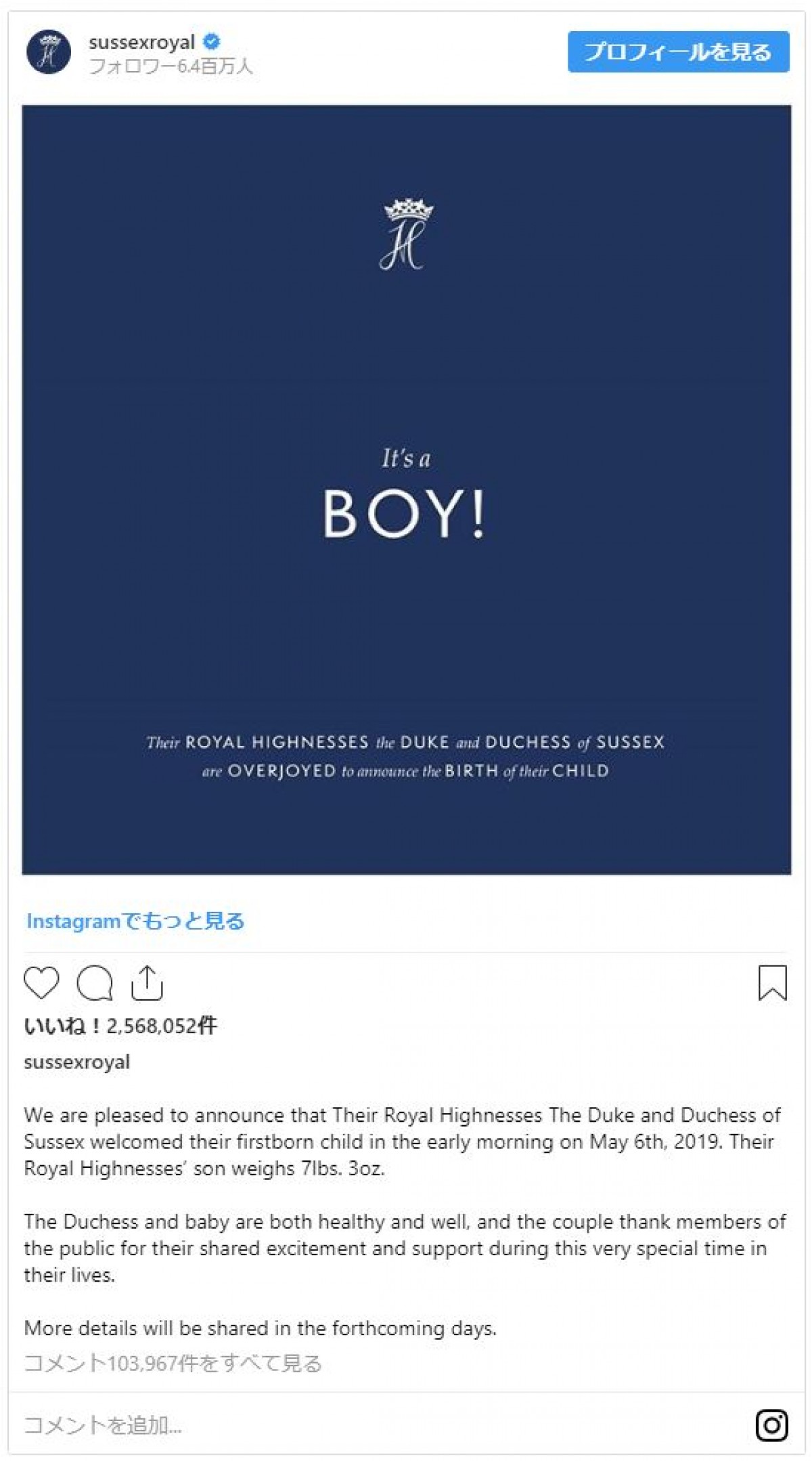Save the post with the bookmark icon
Screen dimensions: 812x1461
click(772, 982)
